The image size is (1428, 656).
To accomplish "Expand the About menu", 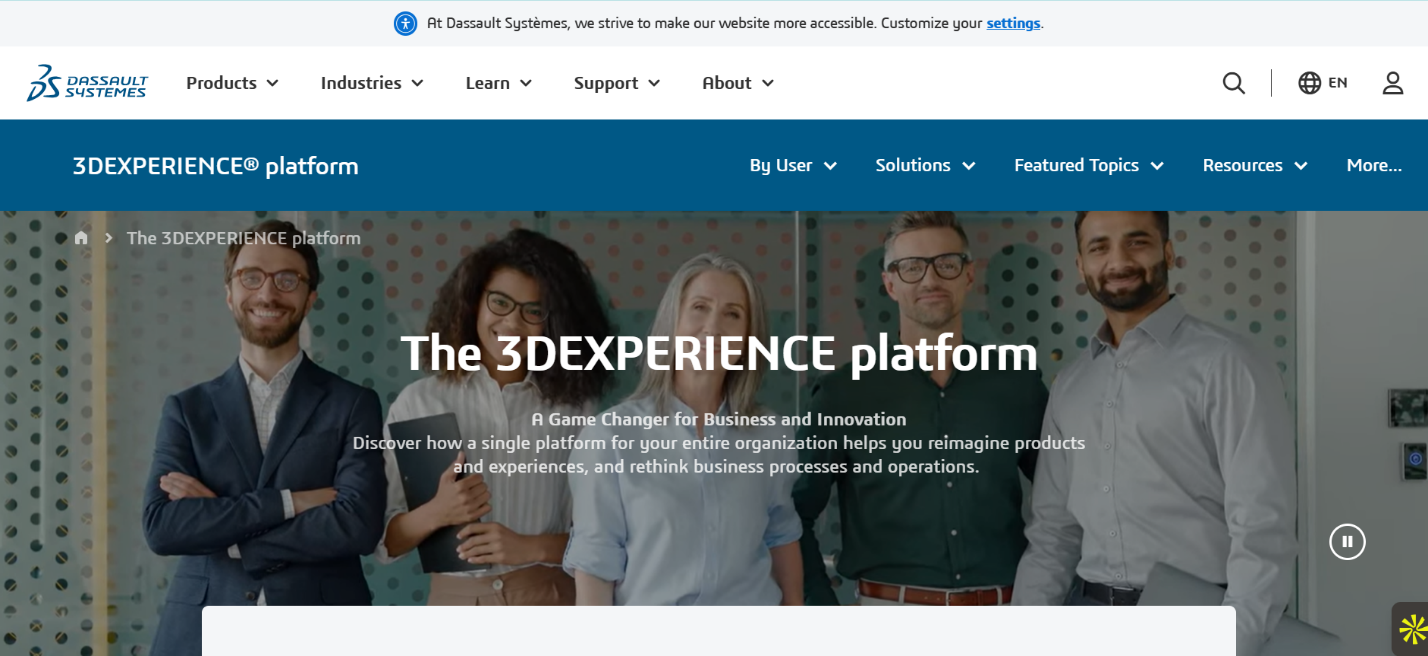I will [738, 83].
